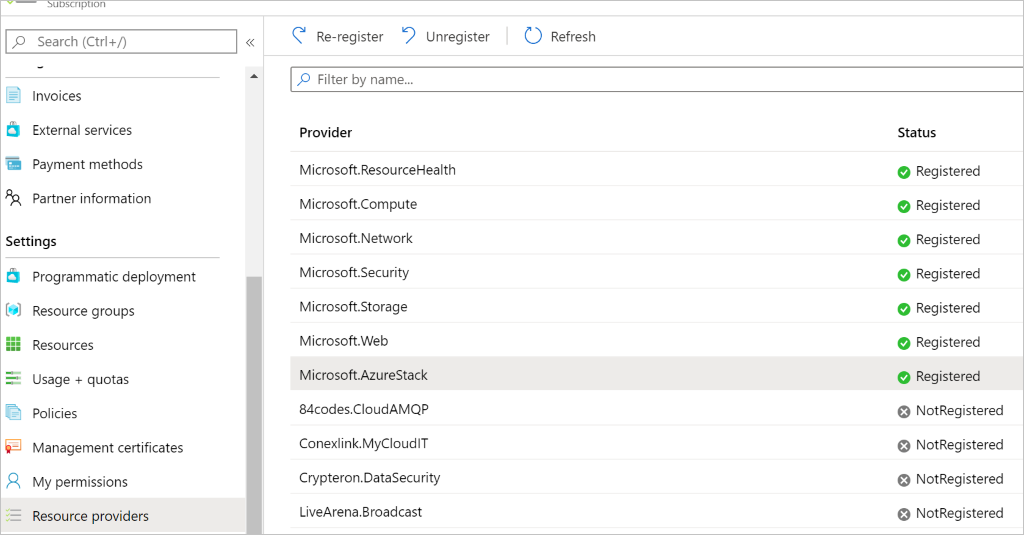Click in the Filter by name field
This screenshot has height=535, width=1024.
pos(656,80)
